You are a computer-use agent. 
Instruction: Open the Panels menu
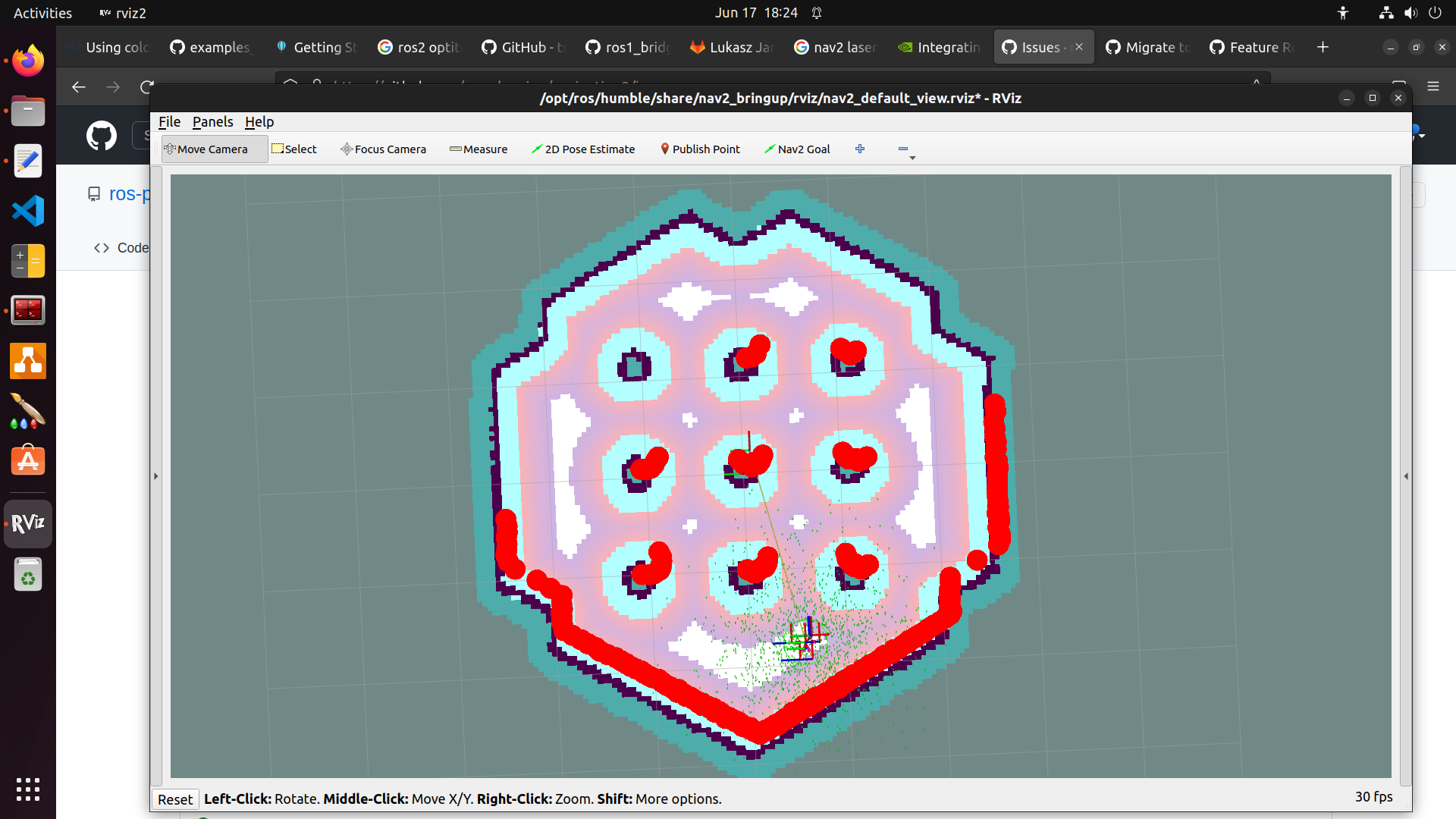click(212, 121)
